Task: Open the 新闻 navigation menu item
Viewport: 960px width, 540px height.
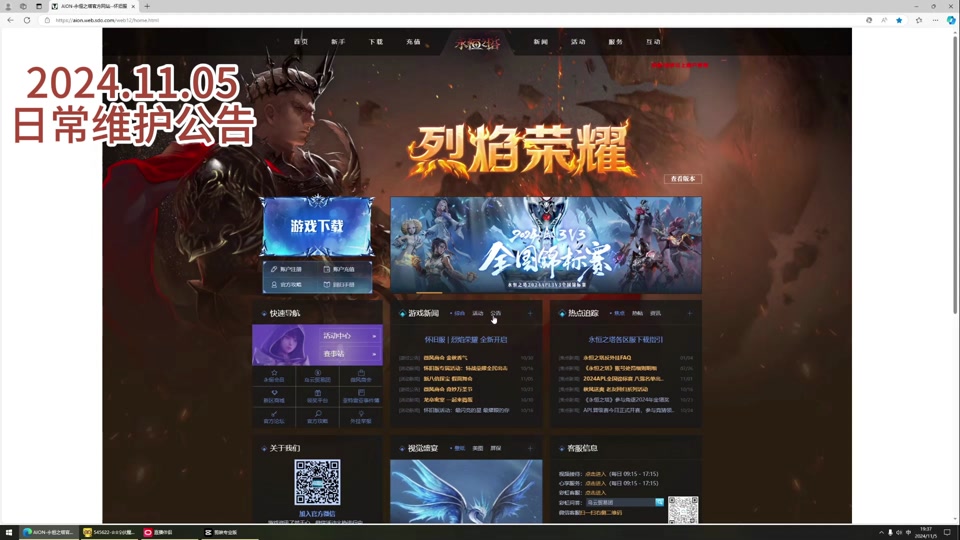Action: tap(541, 42)
